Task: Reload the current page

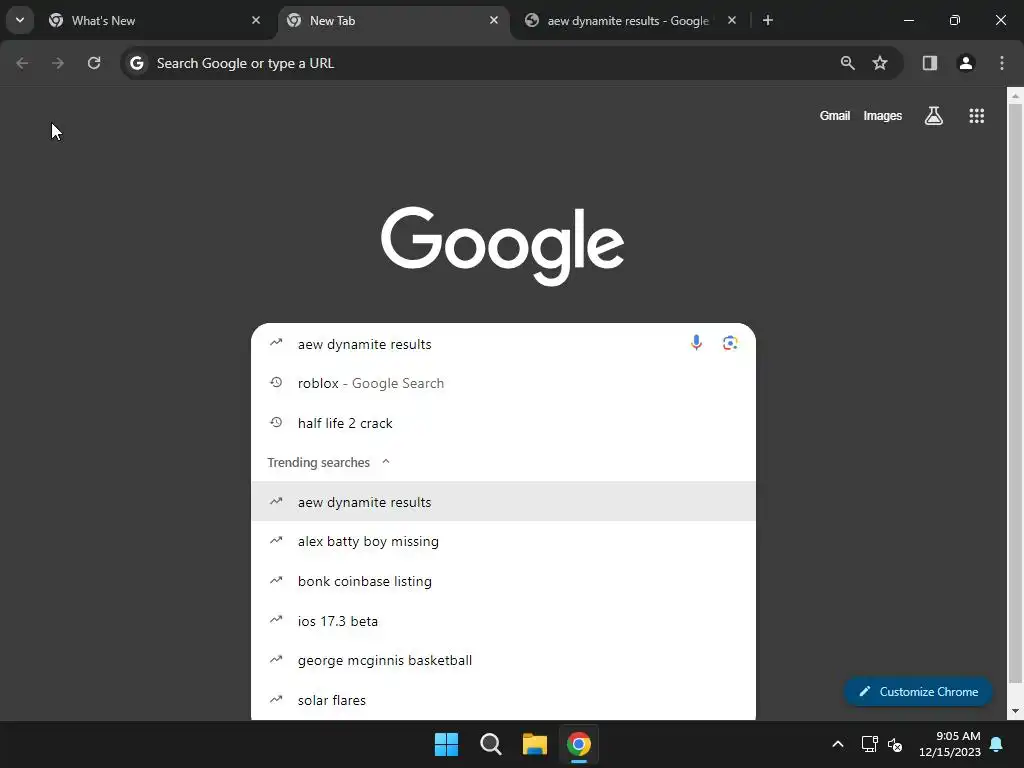Action: coord(94,63)
